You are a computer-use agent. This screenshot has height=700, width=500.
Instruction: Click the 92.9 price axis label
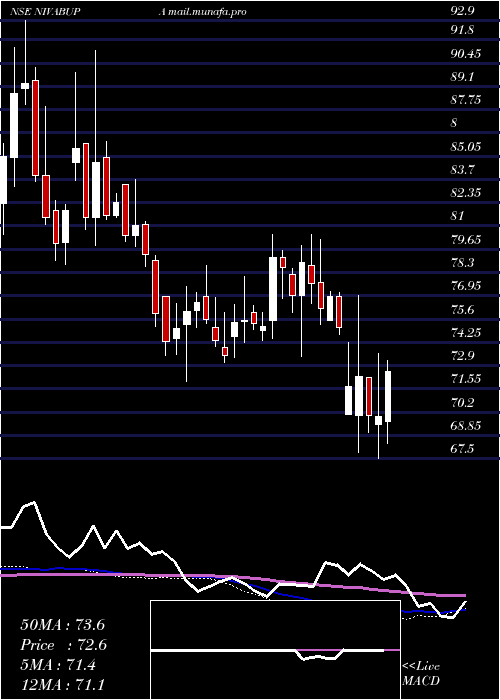tap(462, 12)
